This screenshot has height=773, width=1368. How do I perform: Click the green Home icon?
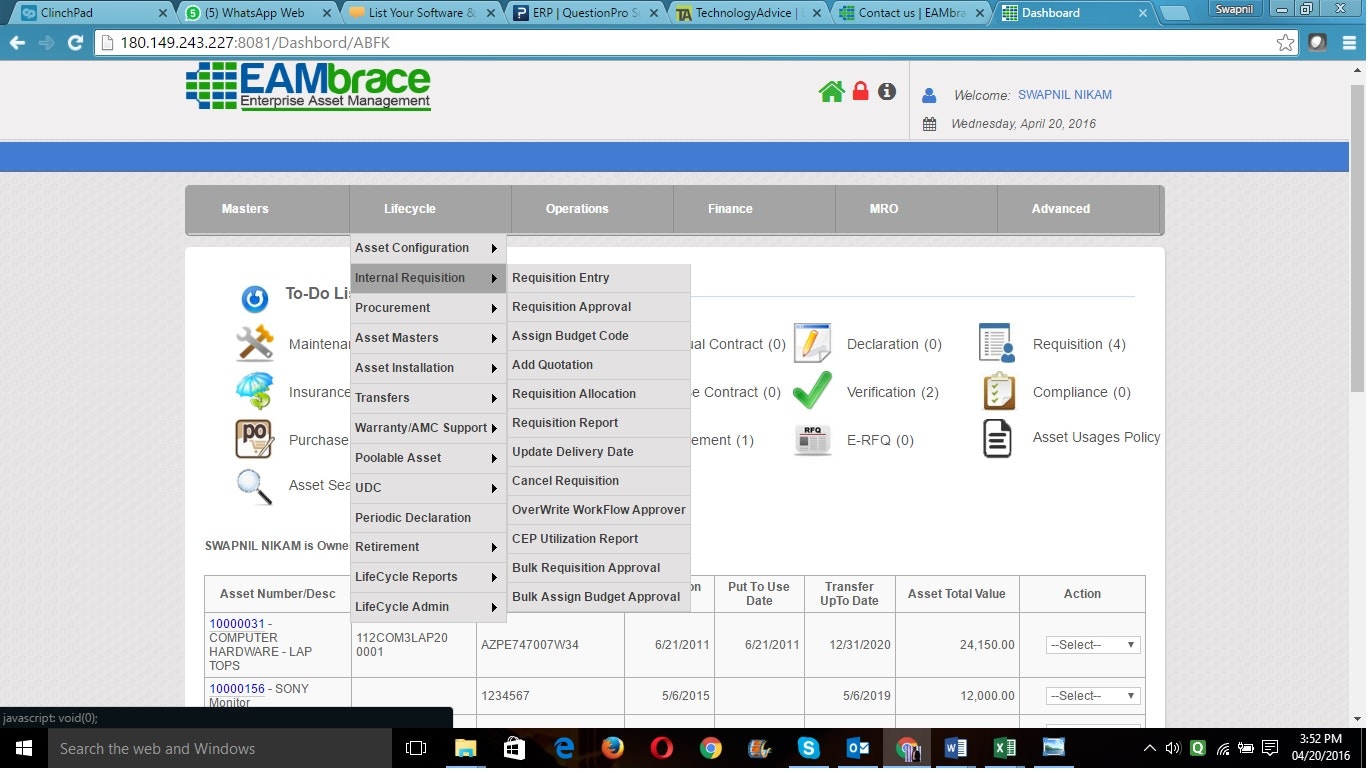coord(831,92)
